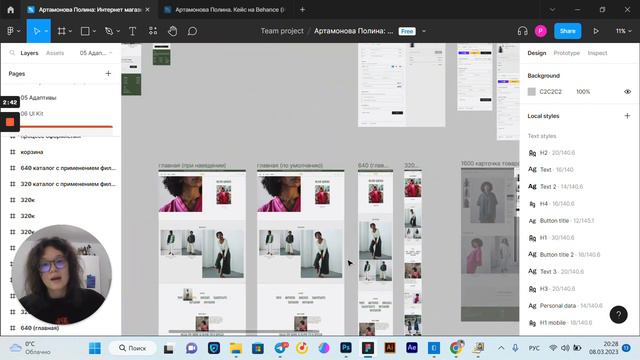Switch to the Layers tab
The image size is (640, 360).
29,53
